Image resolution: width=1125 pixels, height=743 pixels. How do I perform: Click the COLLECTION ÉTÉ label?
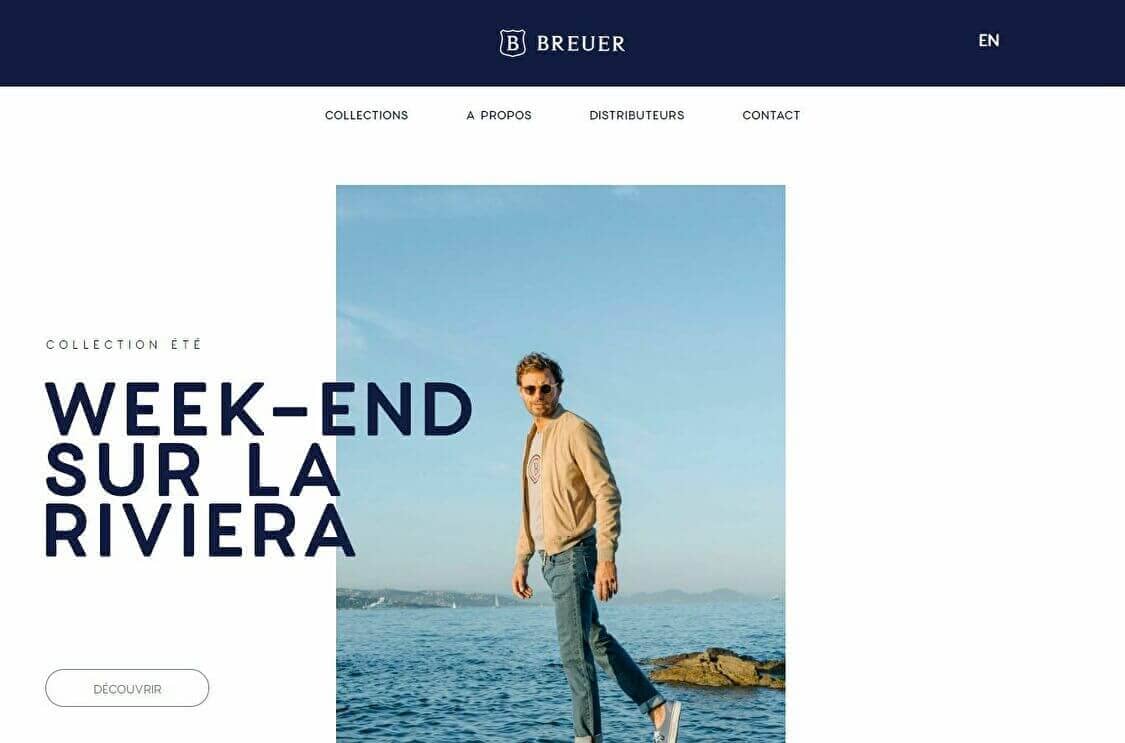[x=124, y=345]
